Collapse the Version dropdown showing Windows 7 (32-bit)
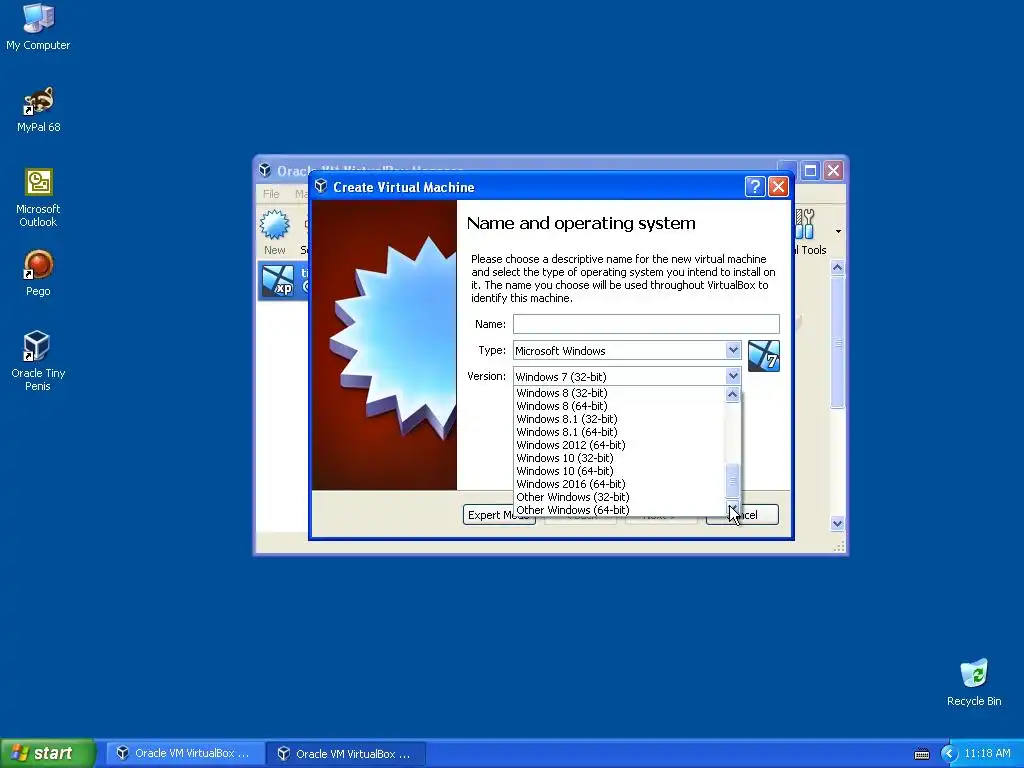 point(627,377)
